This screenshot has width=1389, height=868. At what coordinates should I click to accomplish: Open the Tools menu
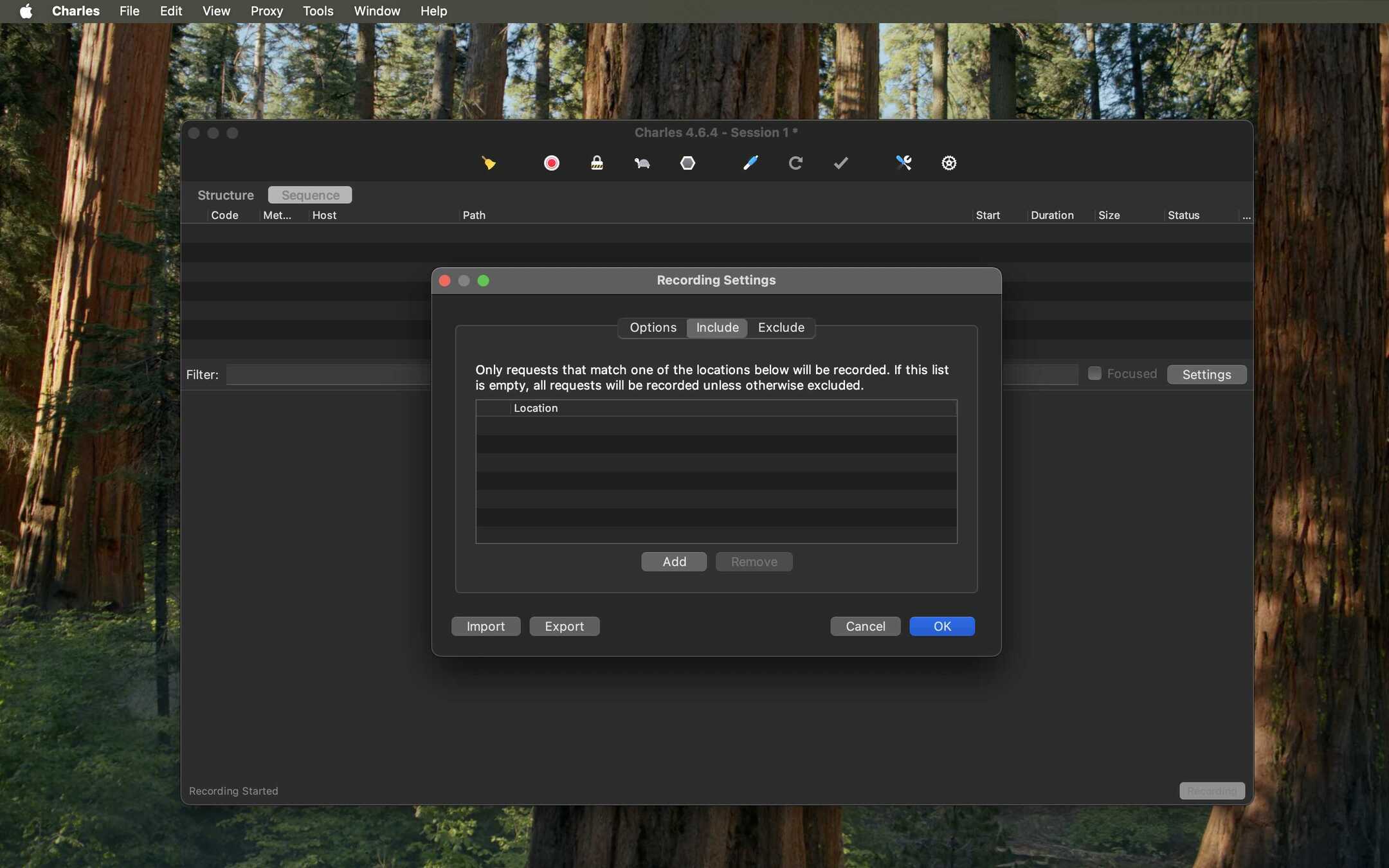point(318,11)
